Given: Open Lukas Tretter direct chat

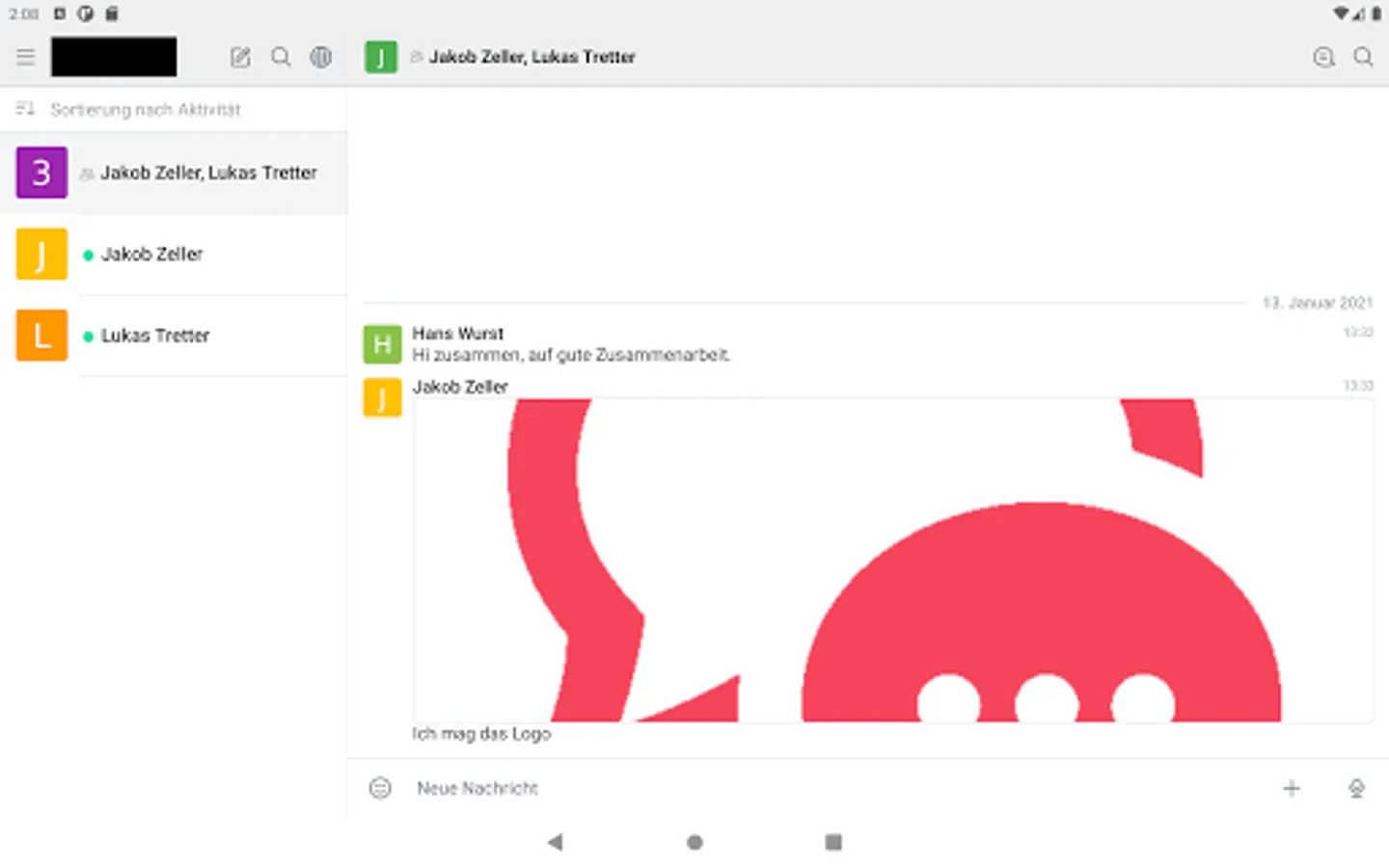Looking at the screenshot, I should point(174,336).
